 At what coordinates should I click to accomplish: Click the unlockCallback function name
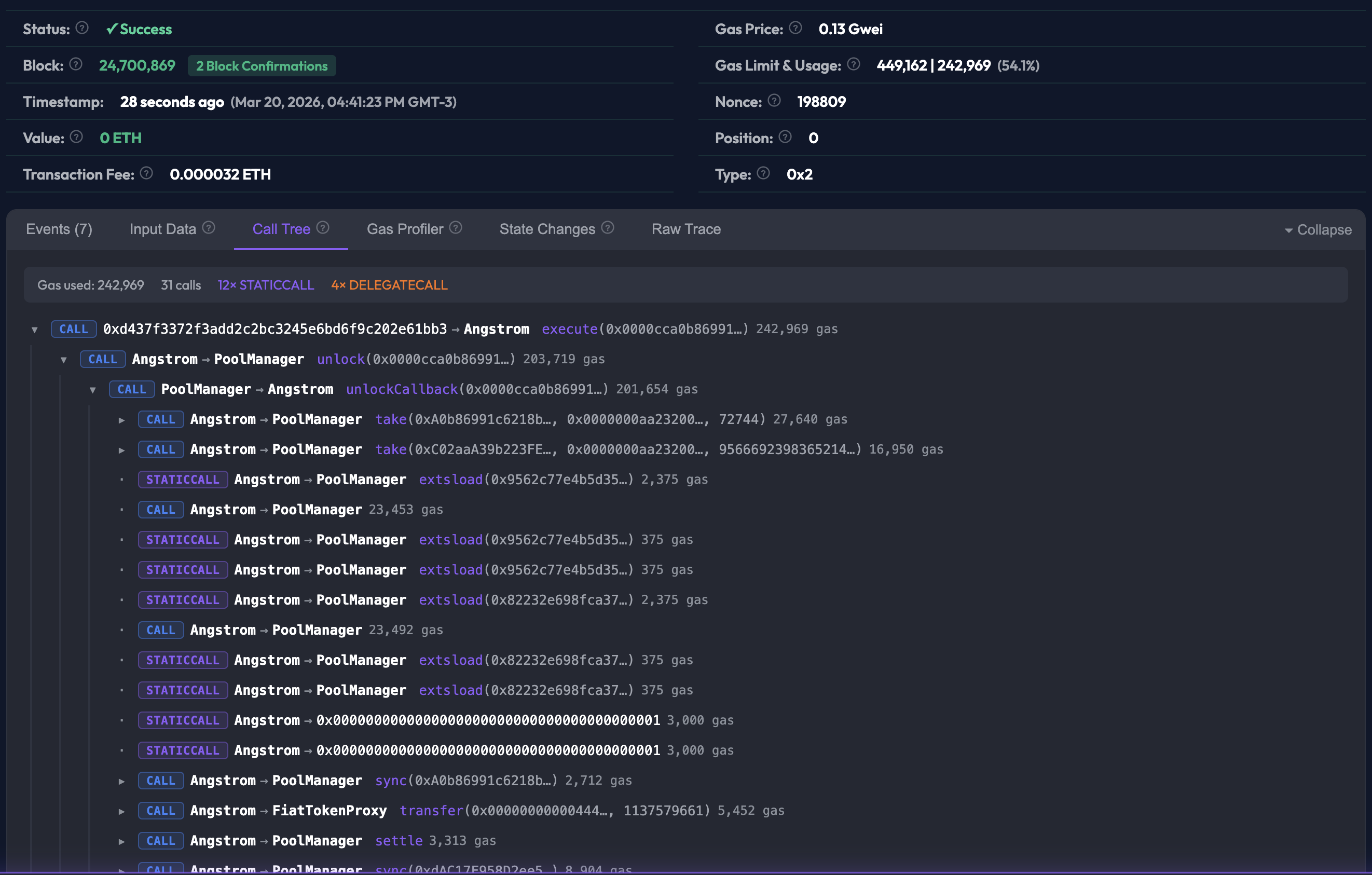pos(402,390)
